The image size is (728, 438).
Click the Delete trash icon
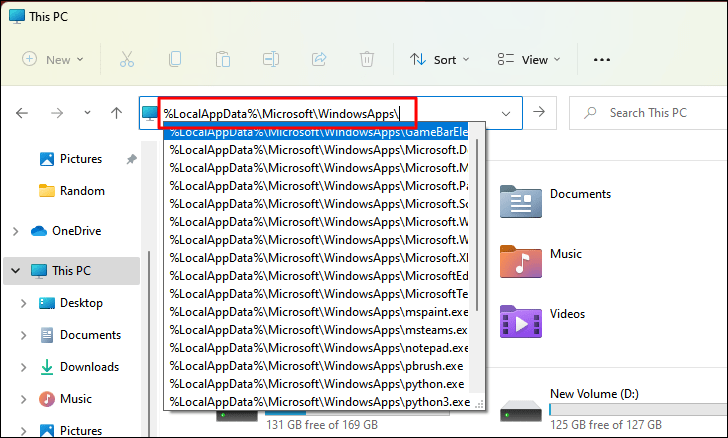tap(367, 59)
